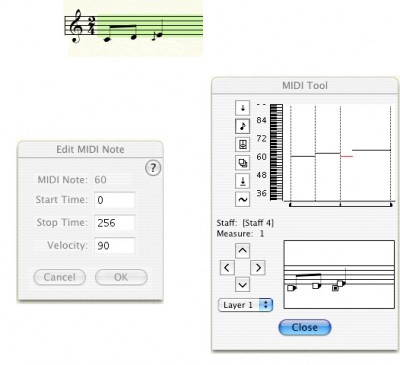This screenshot has height=365, width=400.
Task: Go to previous measure with left arrow
Action: tap(227, 267)
